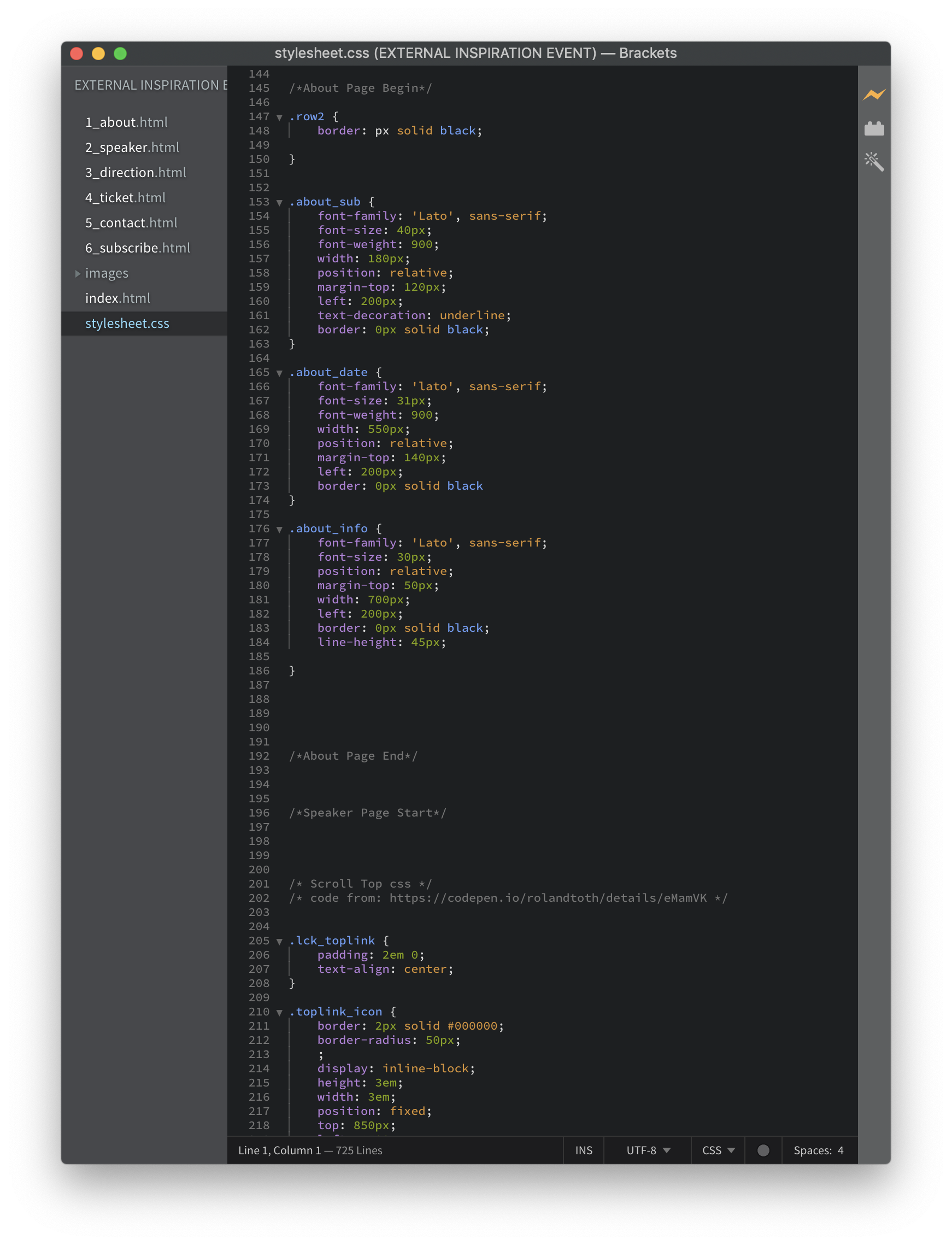Collapse the .toplink_icon rule fold arrow
Screen dimensions: 952x1245
[x=279, y=1012]
